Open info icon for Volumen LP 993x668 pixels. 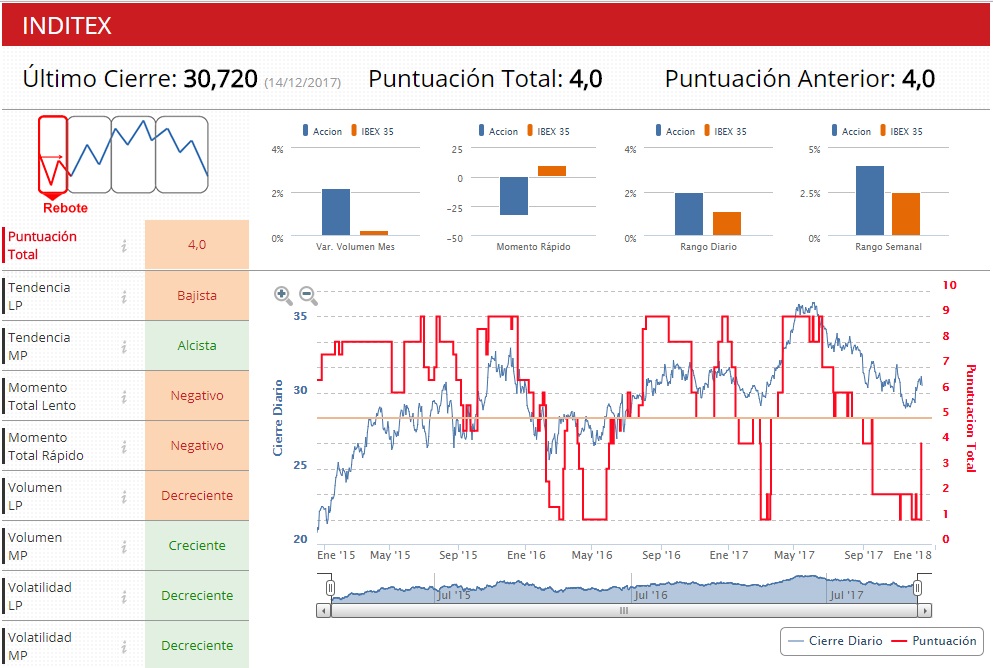click(124, 496)
